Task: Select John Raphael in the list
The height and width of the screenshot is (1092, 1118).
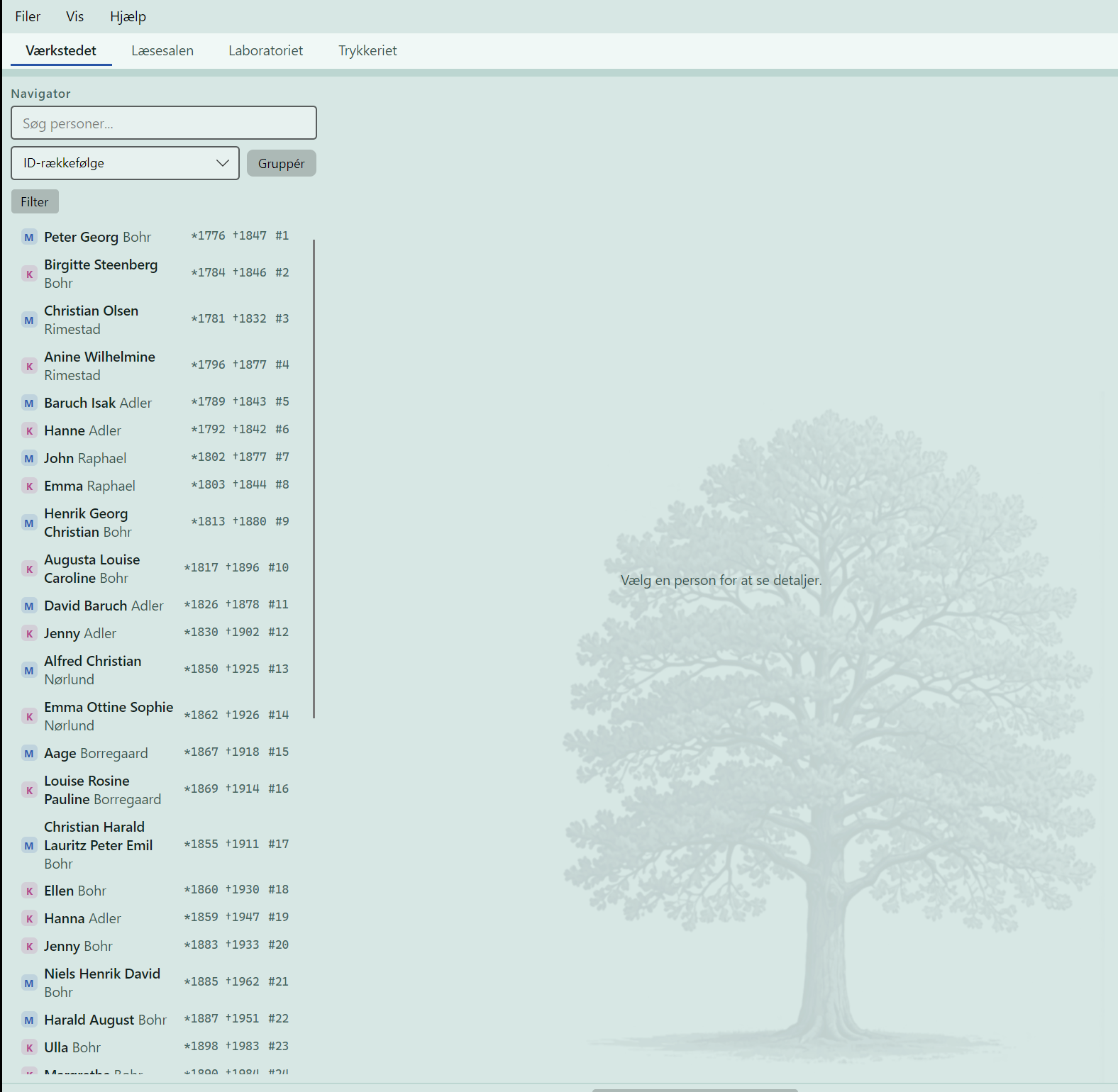Action: click(157, 458)
